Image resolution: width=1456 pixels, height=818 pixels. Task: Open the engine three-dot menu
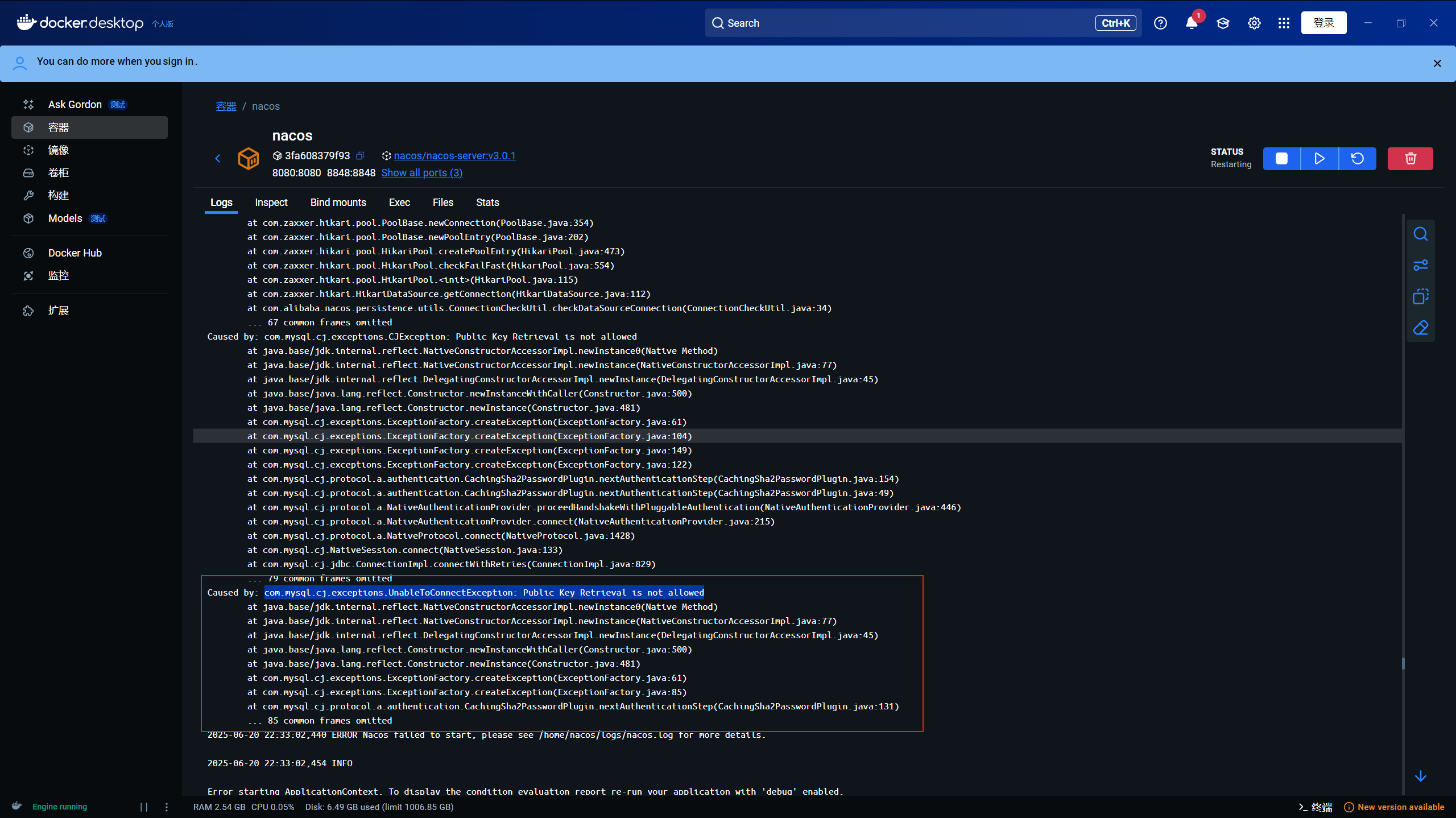pos(167,807)
